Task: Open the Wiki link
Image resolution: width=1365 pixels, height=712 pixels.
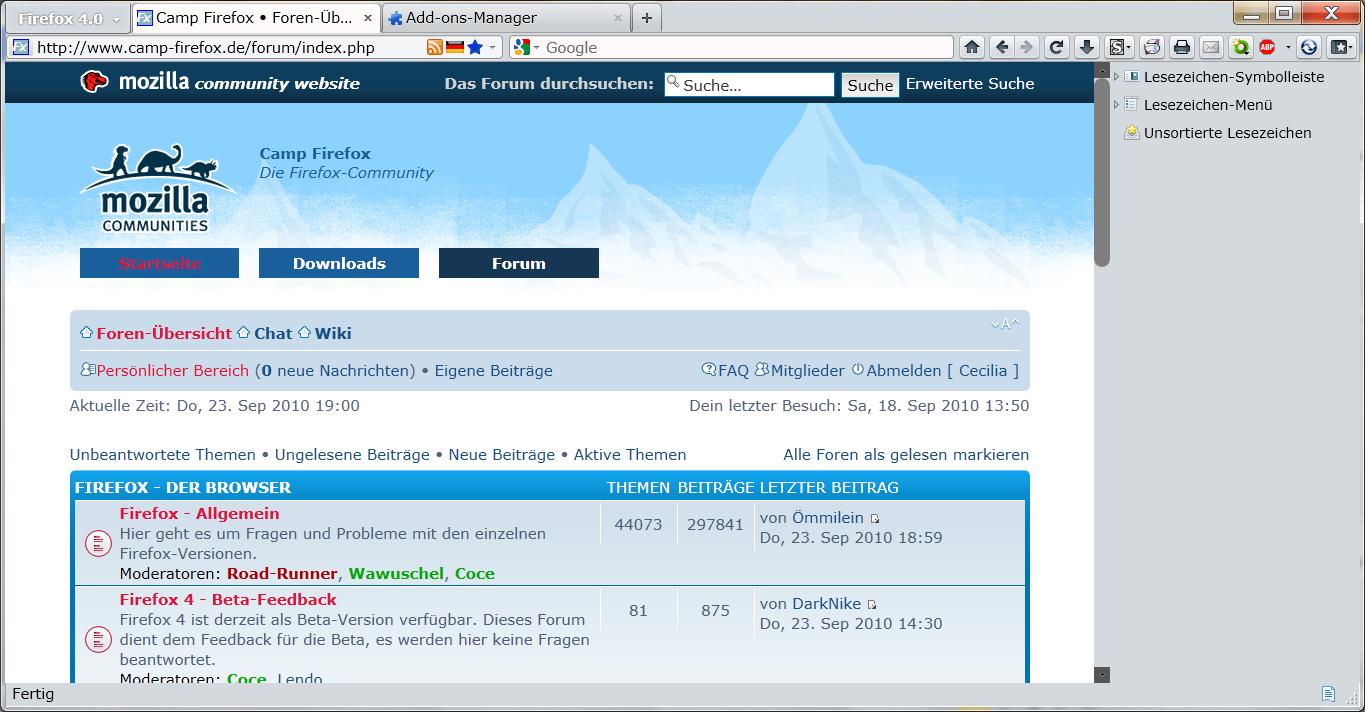Action: pyautogui.click(x=333, y=334)
